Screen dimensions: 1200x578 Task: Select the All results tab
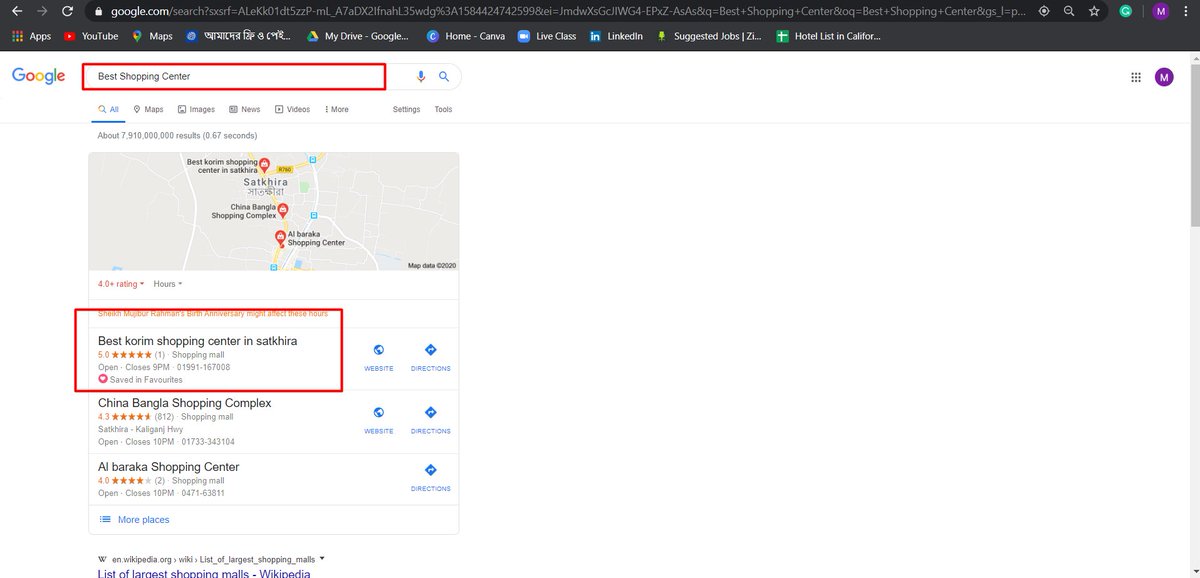108,109
